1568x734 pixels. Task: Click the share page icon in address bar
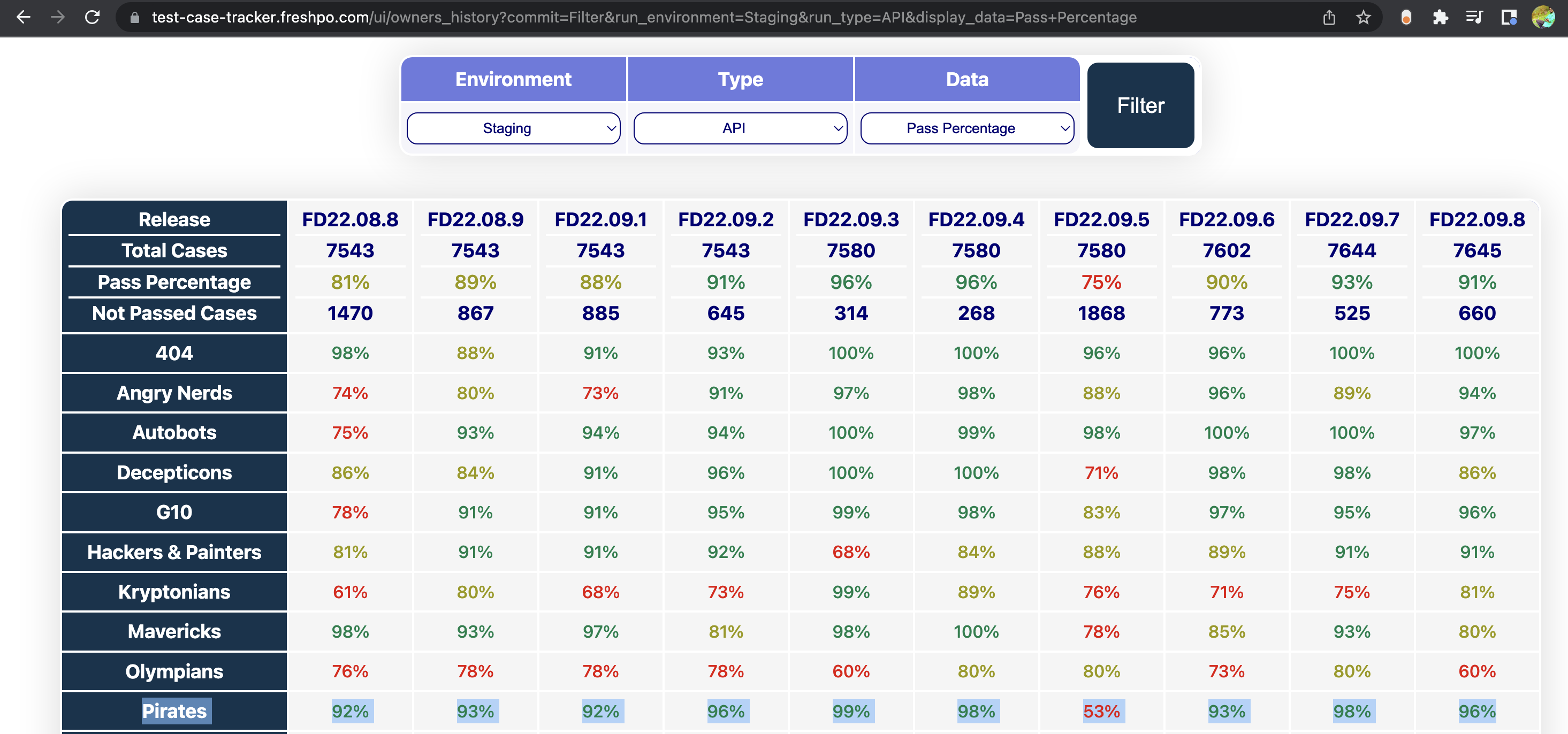pyautogui.click(x=1329, y=17)
